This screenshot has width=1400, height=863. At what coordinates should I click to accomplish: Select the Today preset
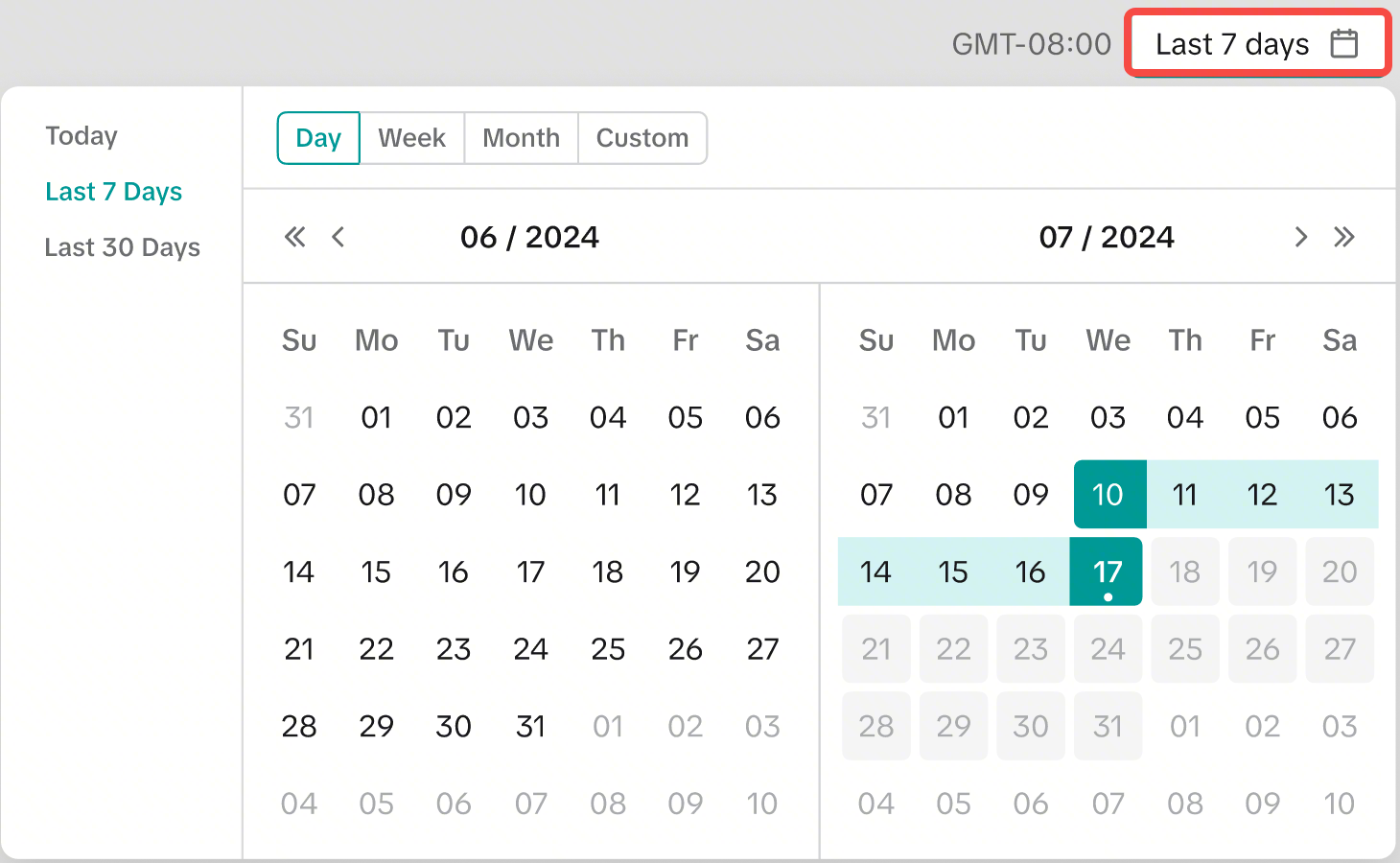point(82,136)
